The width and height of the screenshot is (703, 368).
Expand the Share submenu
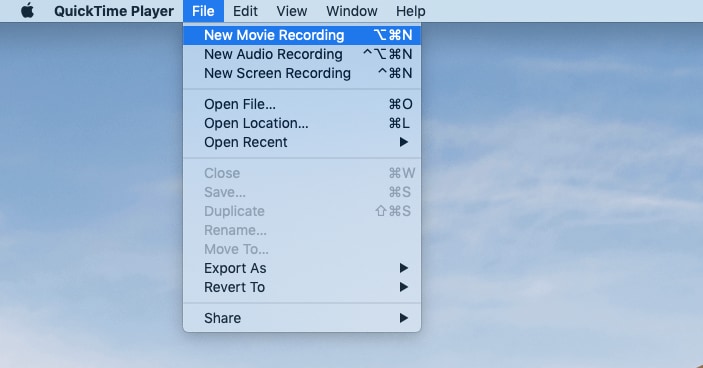click(302, 318)
